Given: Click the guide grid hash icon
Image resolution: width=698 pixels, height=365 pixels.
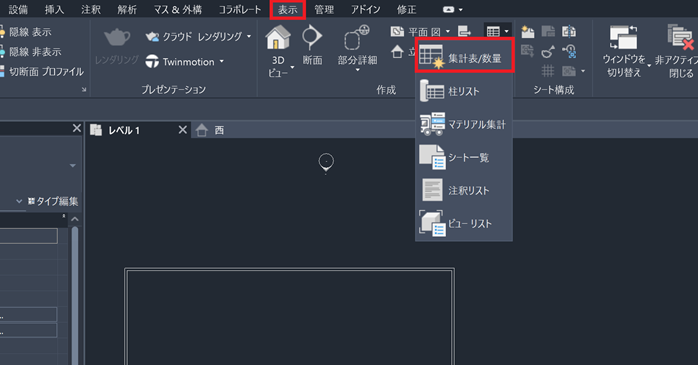Looking at the screenshot, I should [x=548, y=71].
